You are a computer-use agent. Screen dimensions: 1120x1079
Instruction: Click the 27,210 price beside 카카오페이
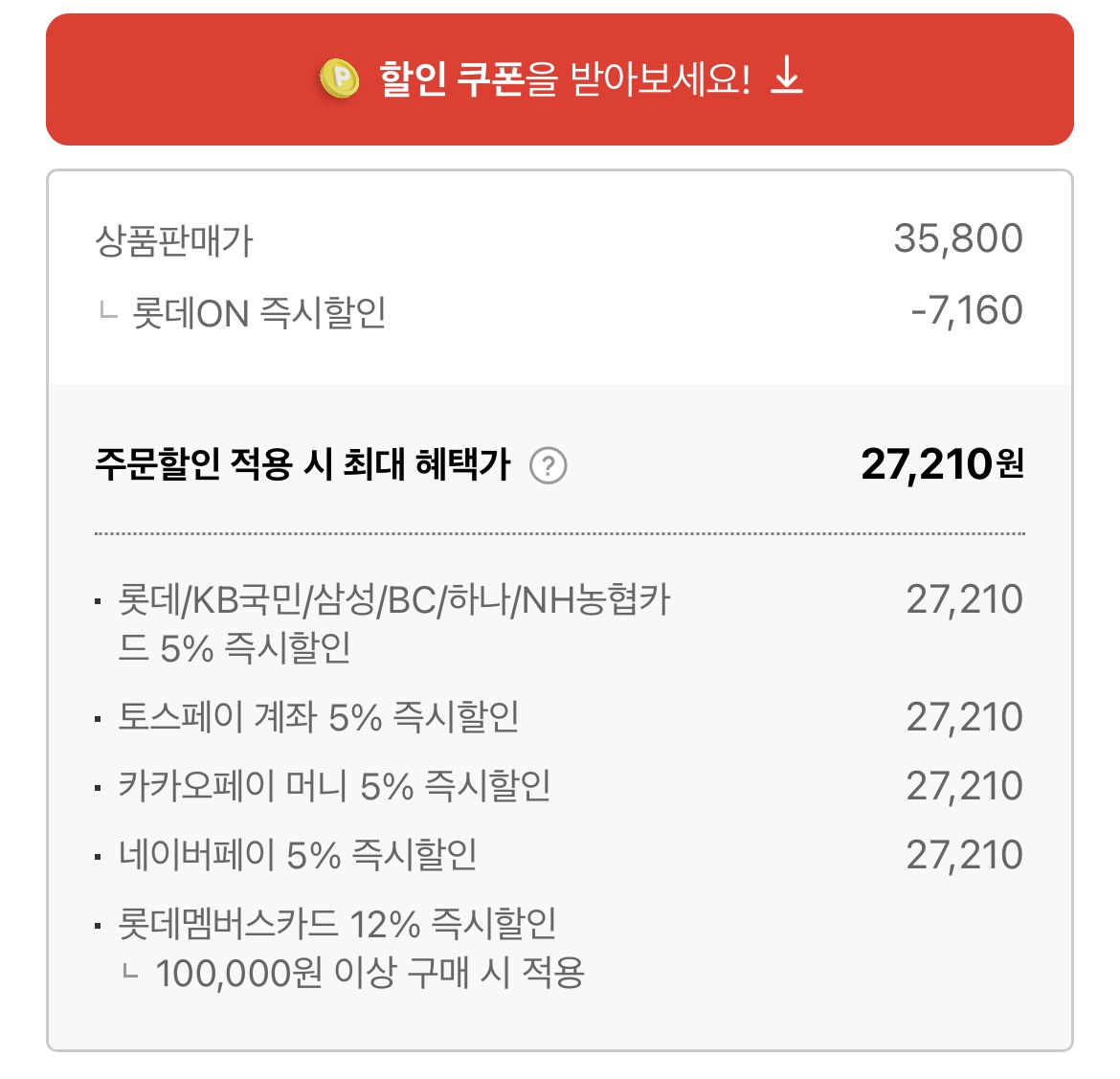(965, 787)
